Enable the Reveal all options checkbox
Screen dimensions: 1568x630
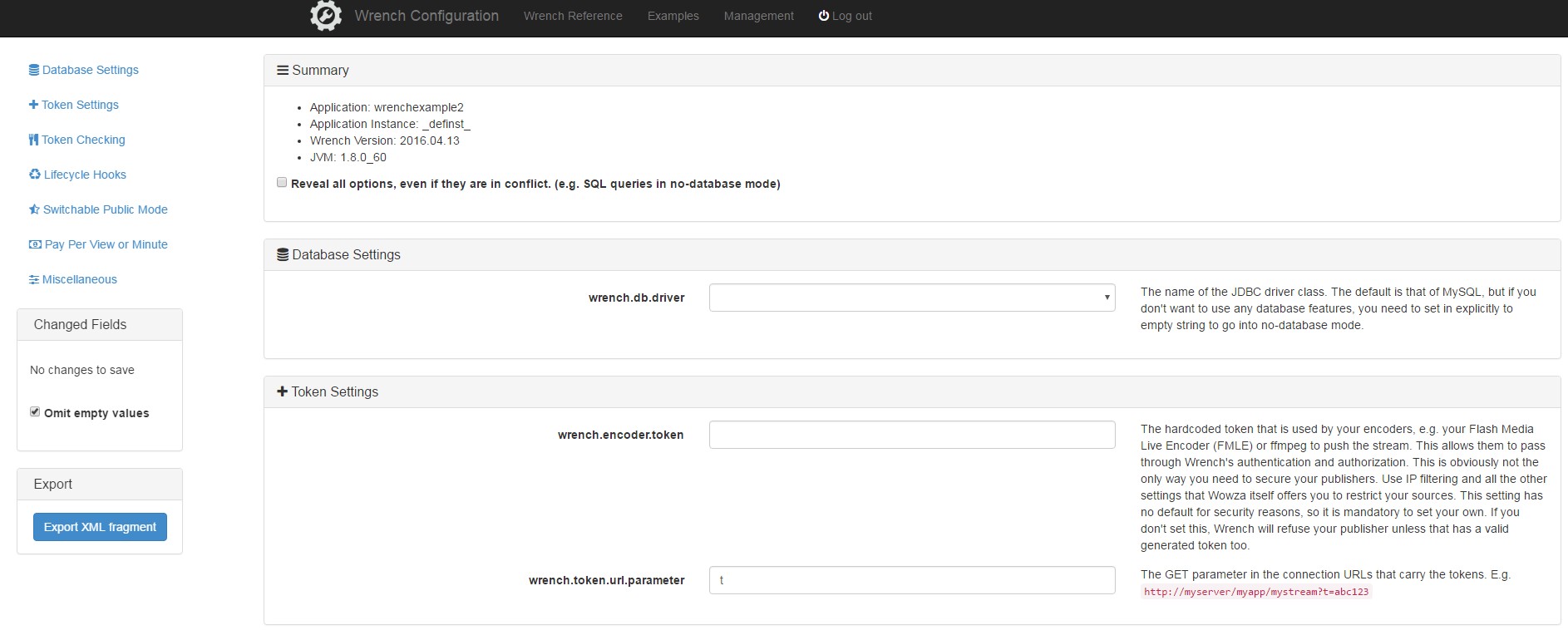(x=282, y=183)
